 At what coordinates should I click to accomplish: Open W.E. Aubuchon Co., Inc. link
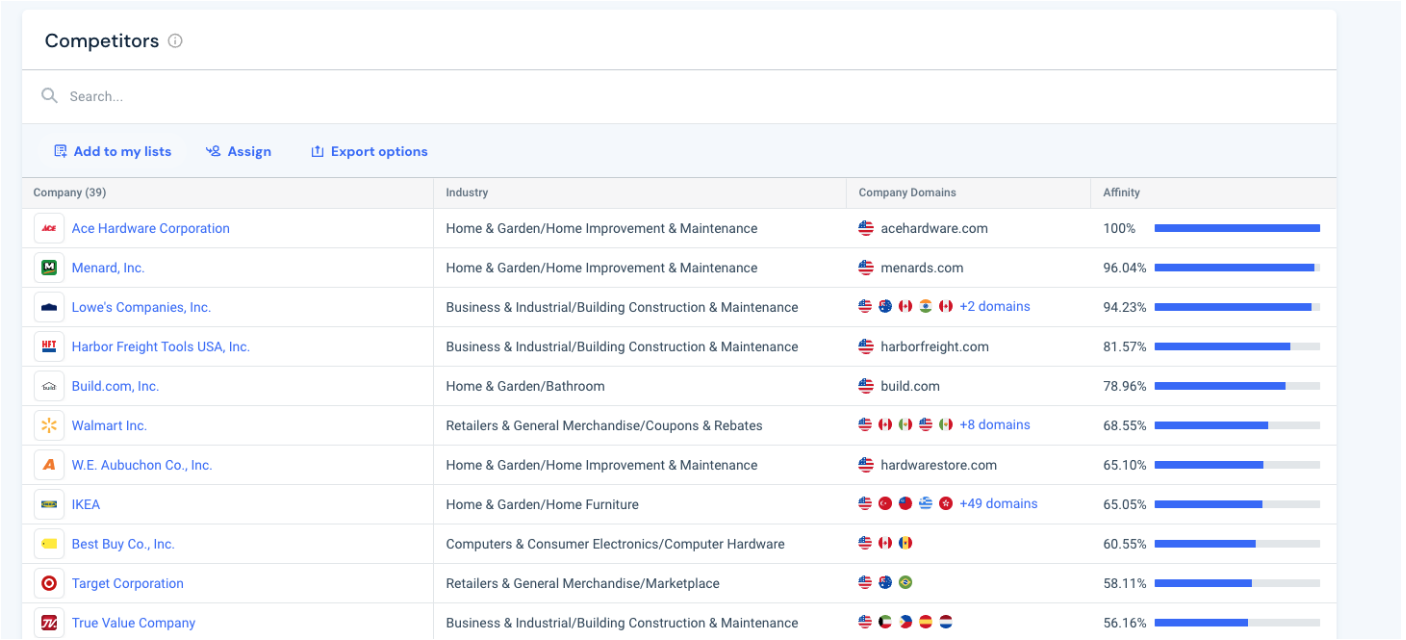click(142, 465)
